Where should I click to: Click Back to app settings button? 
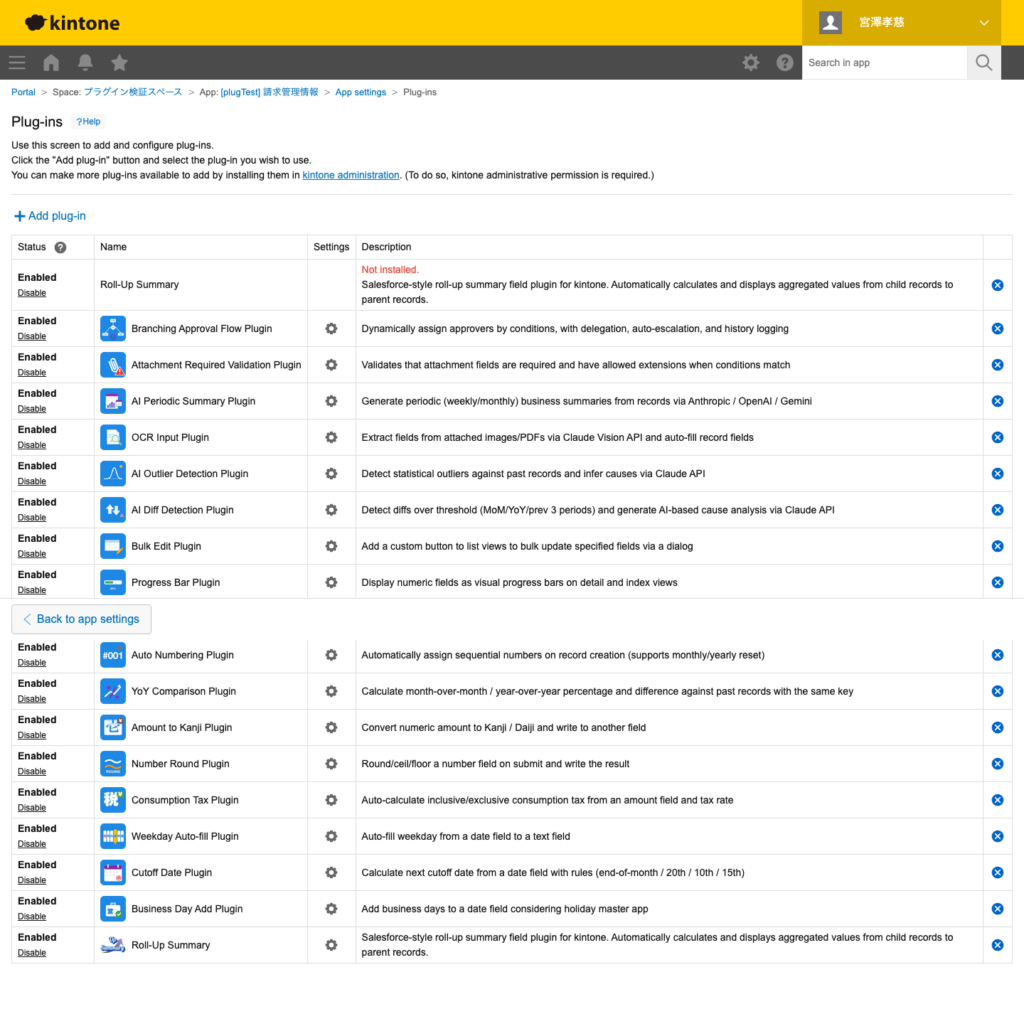pyautogui.click(x=81, y=619)
